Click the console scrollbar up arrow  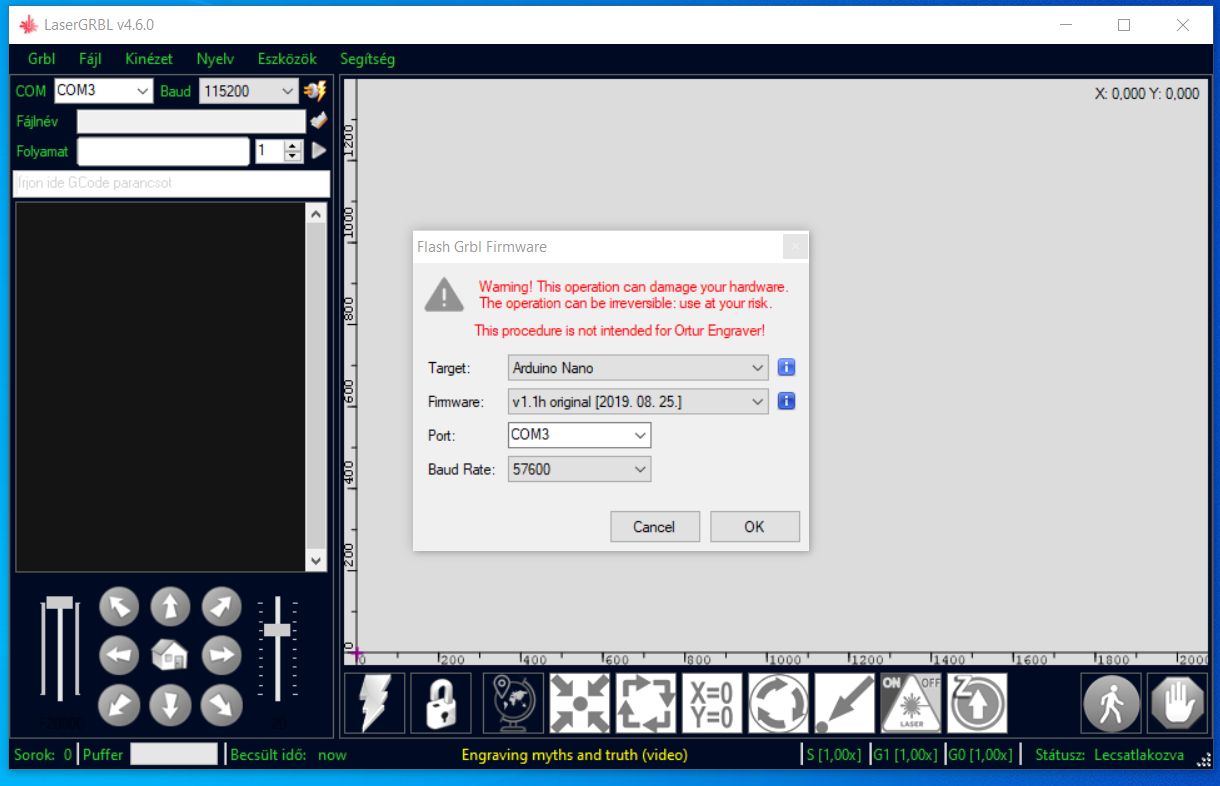click(316, 214)
